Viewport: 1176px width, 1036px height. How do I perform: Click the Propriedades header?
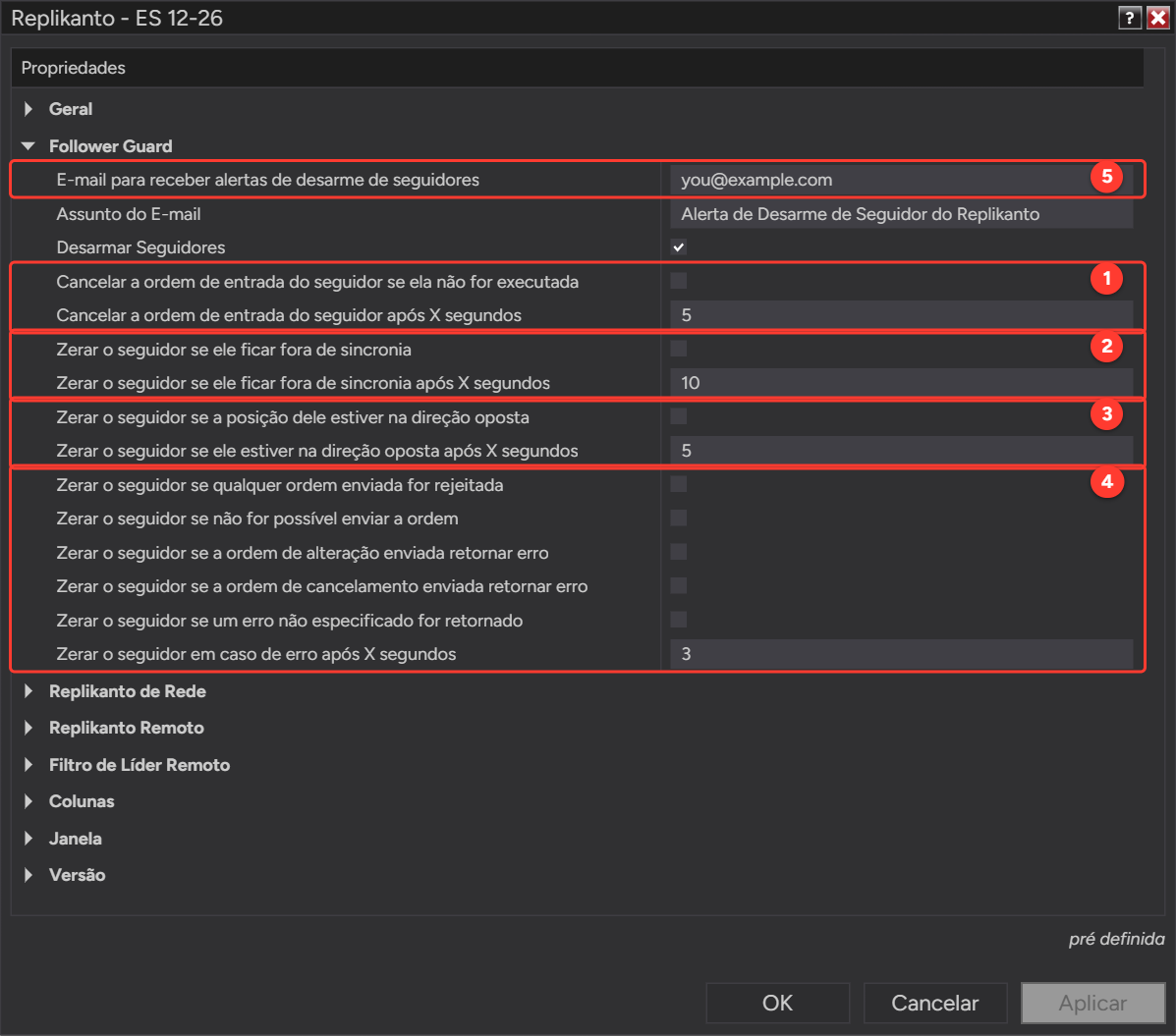coord(74,68)
